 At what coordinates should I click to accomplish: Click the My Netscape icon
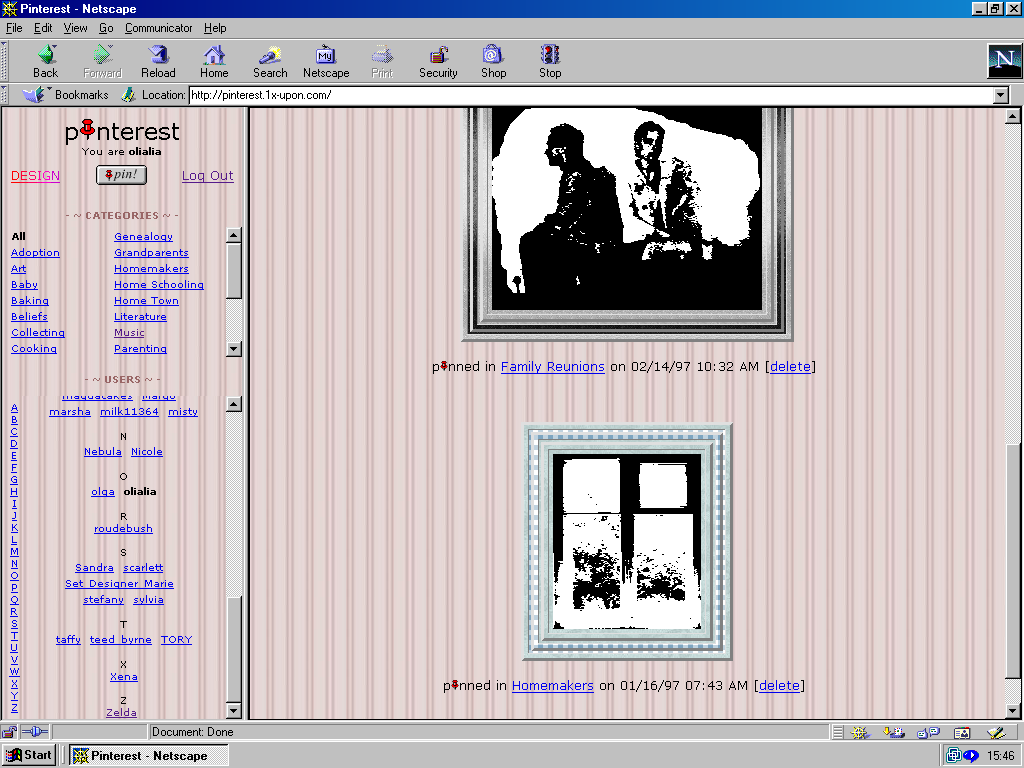[326, 61]
